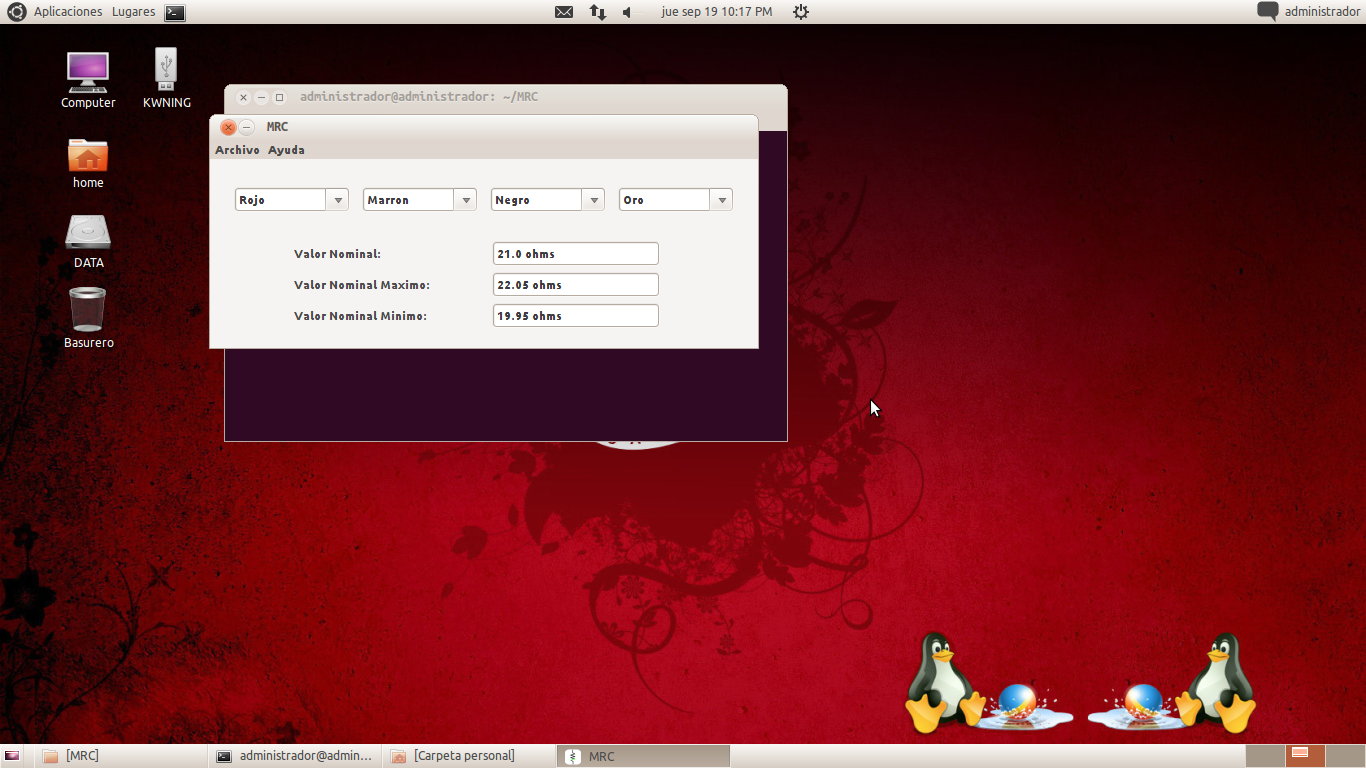Click the terminal title 'administrador@administrador: ~/MRC'
The image size is (1366, 768).
(419, 97)
